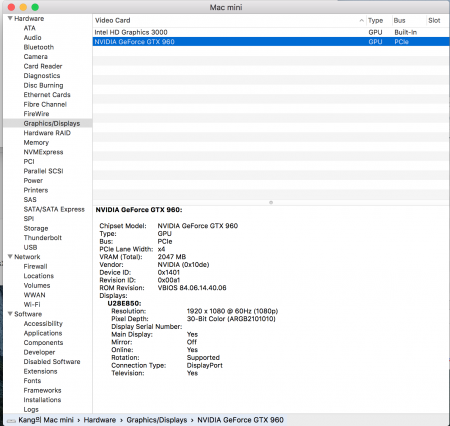Click the green zoom window button
450x426 pixels.
click(x=35, y=7)
